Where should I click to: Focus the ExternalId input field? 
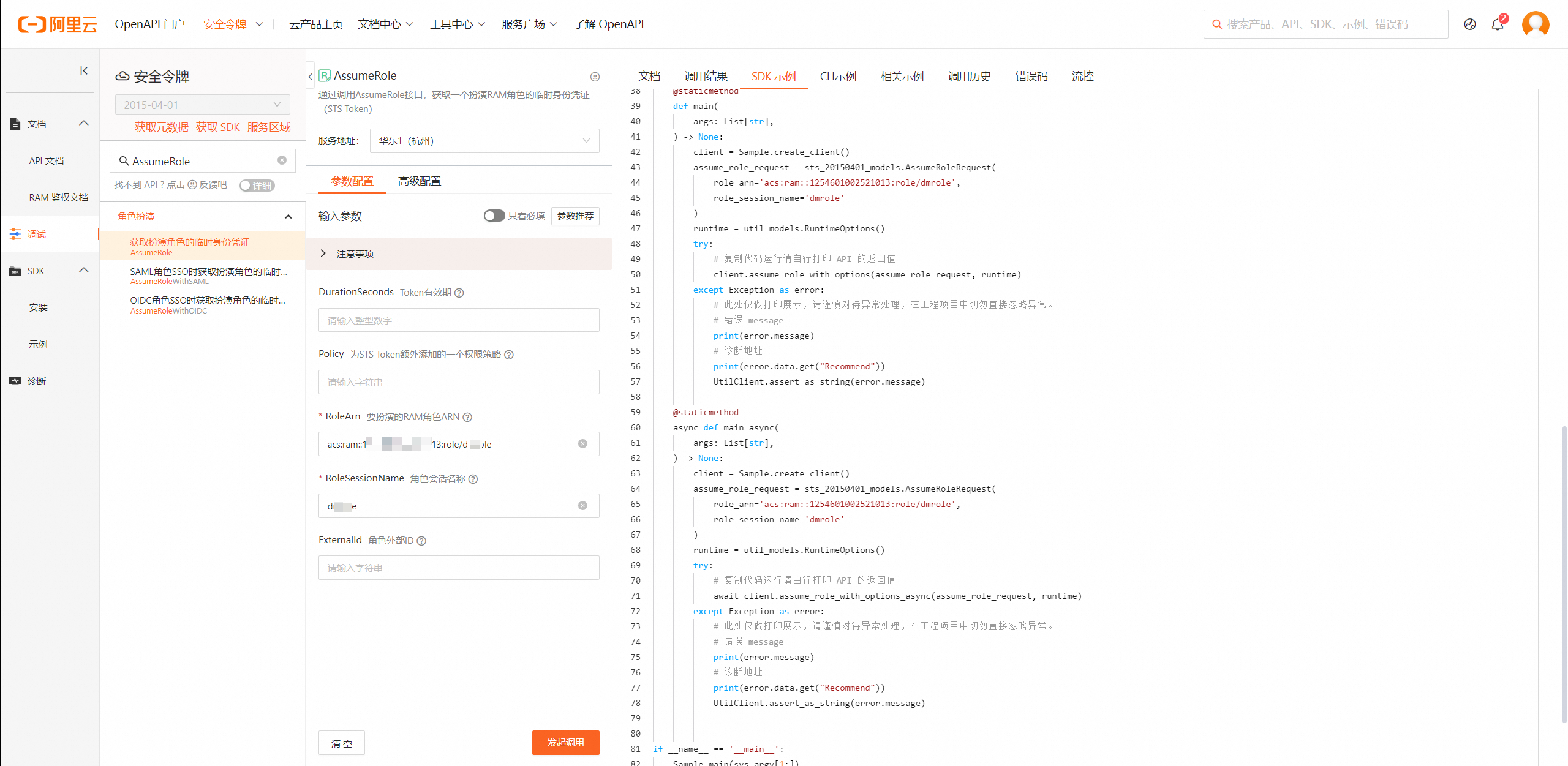[459, 568]
